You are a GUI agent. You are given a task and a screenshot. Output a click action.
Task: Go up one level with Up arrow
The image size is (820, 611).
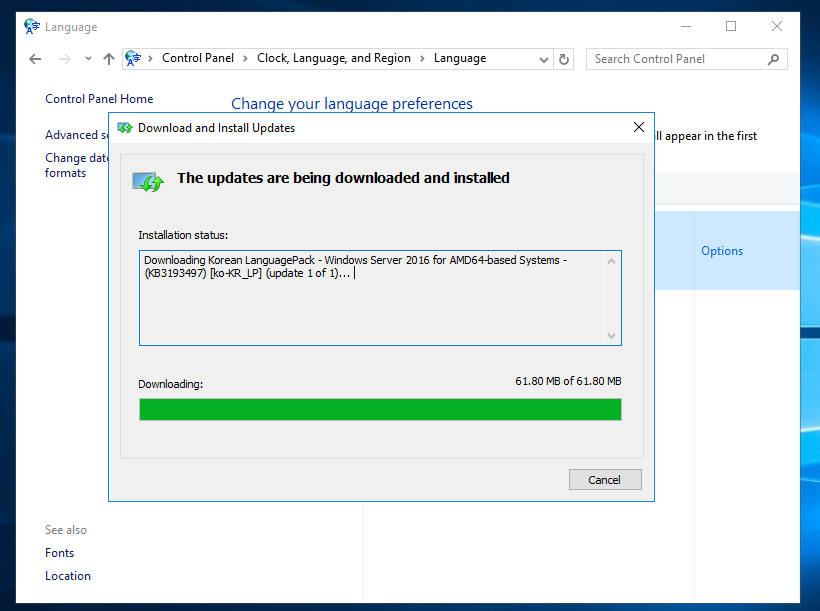[x=109, y=59]
